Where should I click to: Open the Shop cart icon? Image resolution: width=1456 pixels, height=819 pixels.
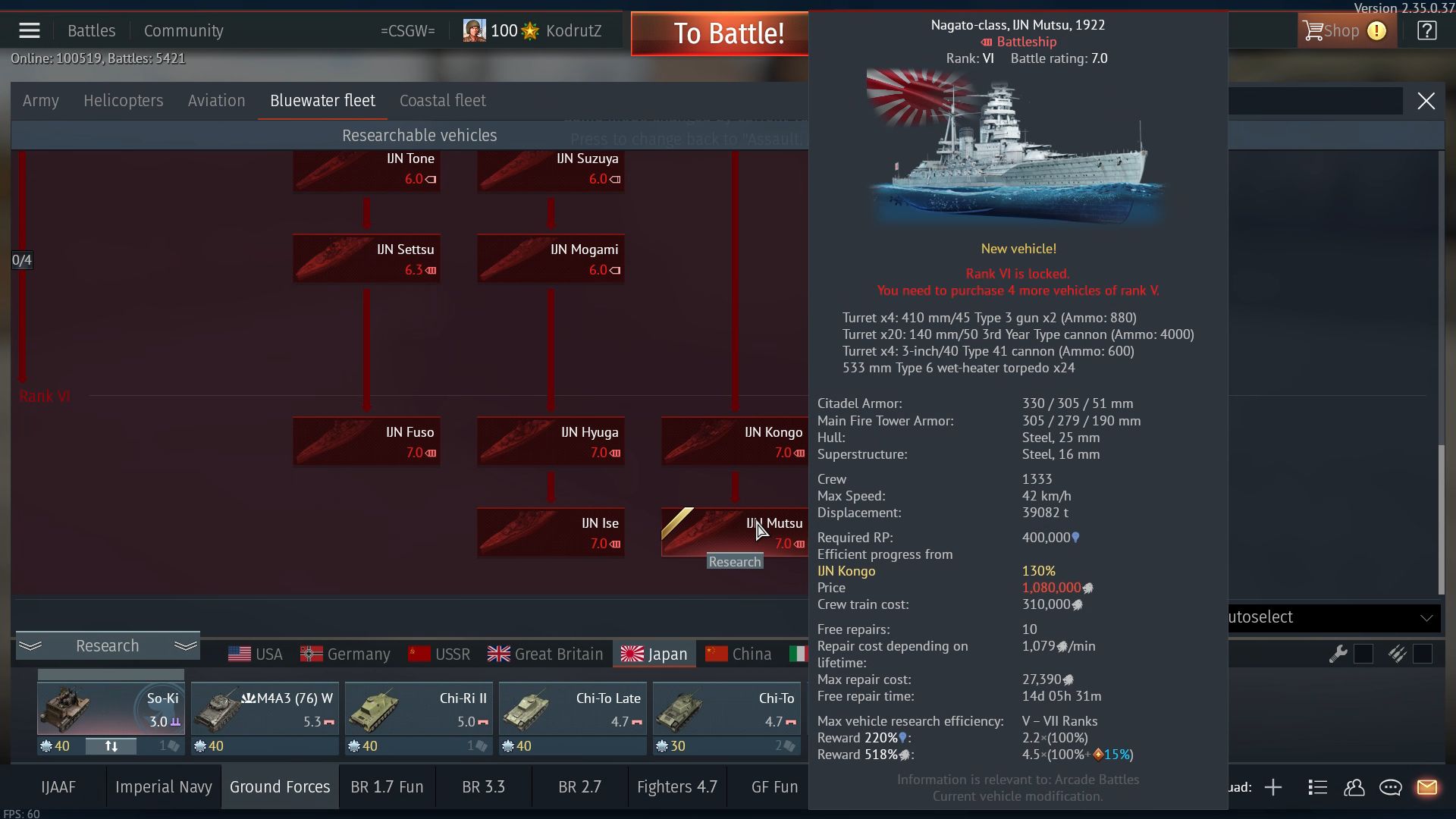coord(1313,31)
